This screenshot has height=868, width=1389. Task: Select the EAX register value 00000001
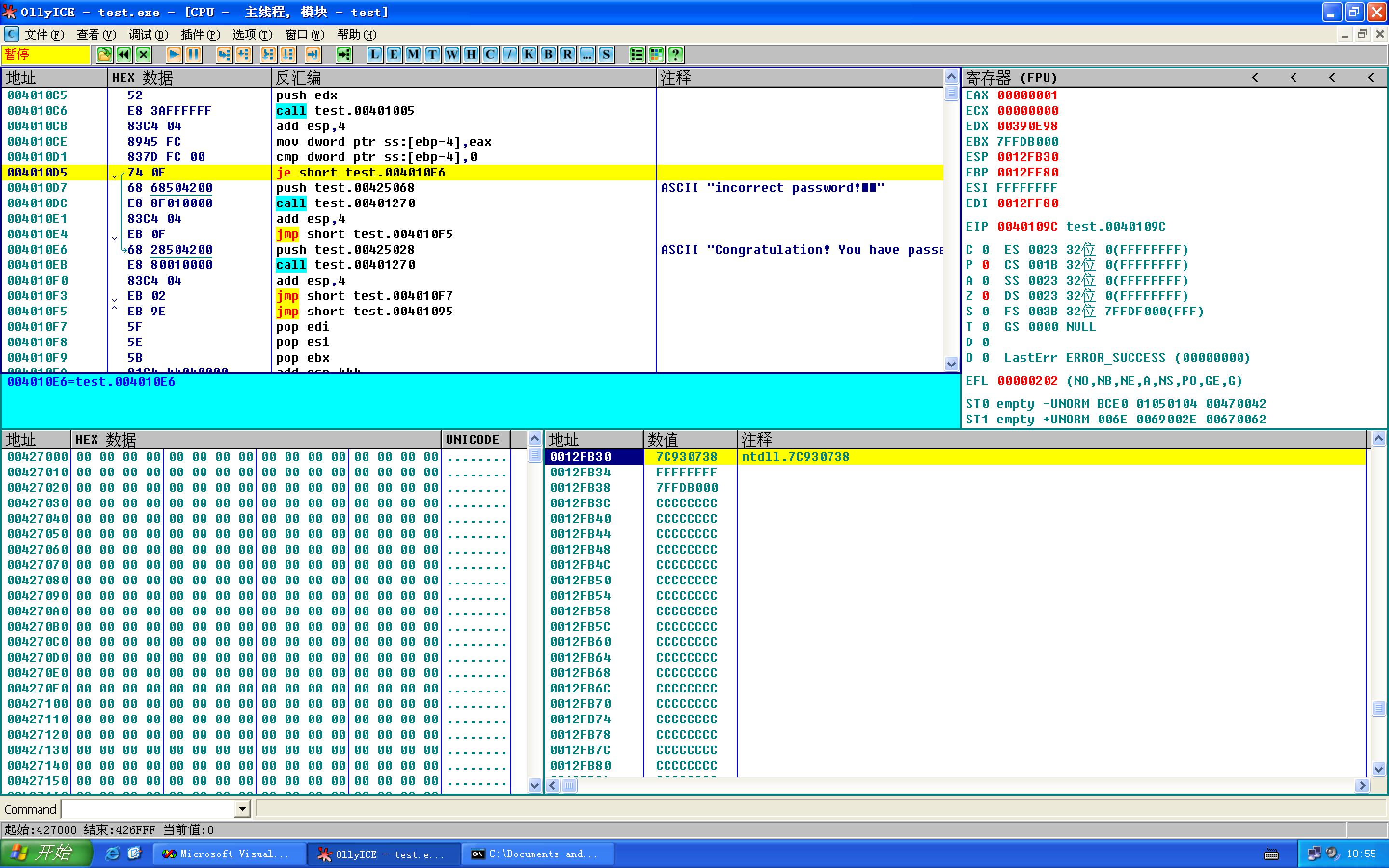pos(1027,95)
